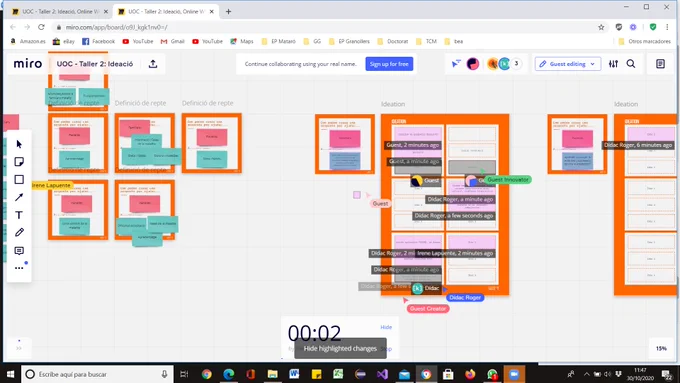
Task: Select second UOC - Taller 2 tab
Action: click(166, 12)
